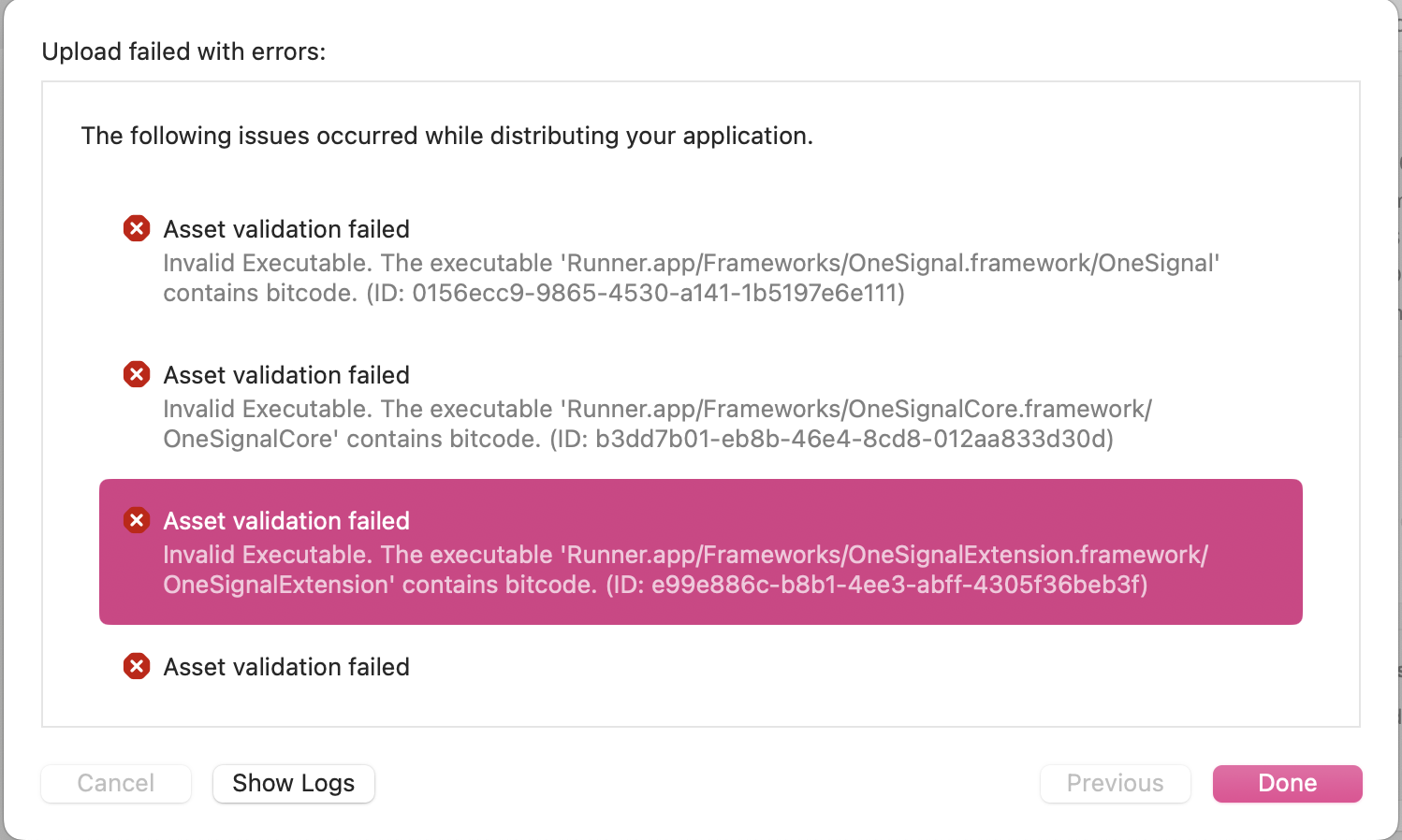Click the 'Upload failed with errors:' heading
The image size is (1402, 840).
coord(183,51)
